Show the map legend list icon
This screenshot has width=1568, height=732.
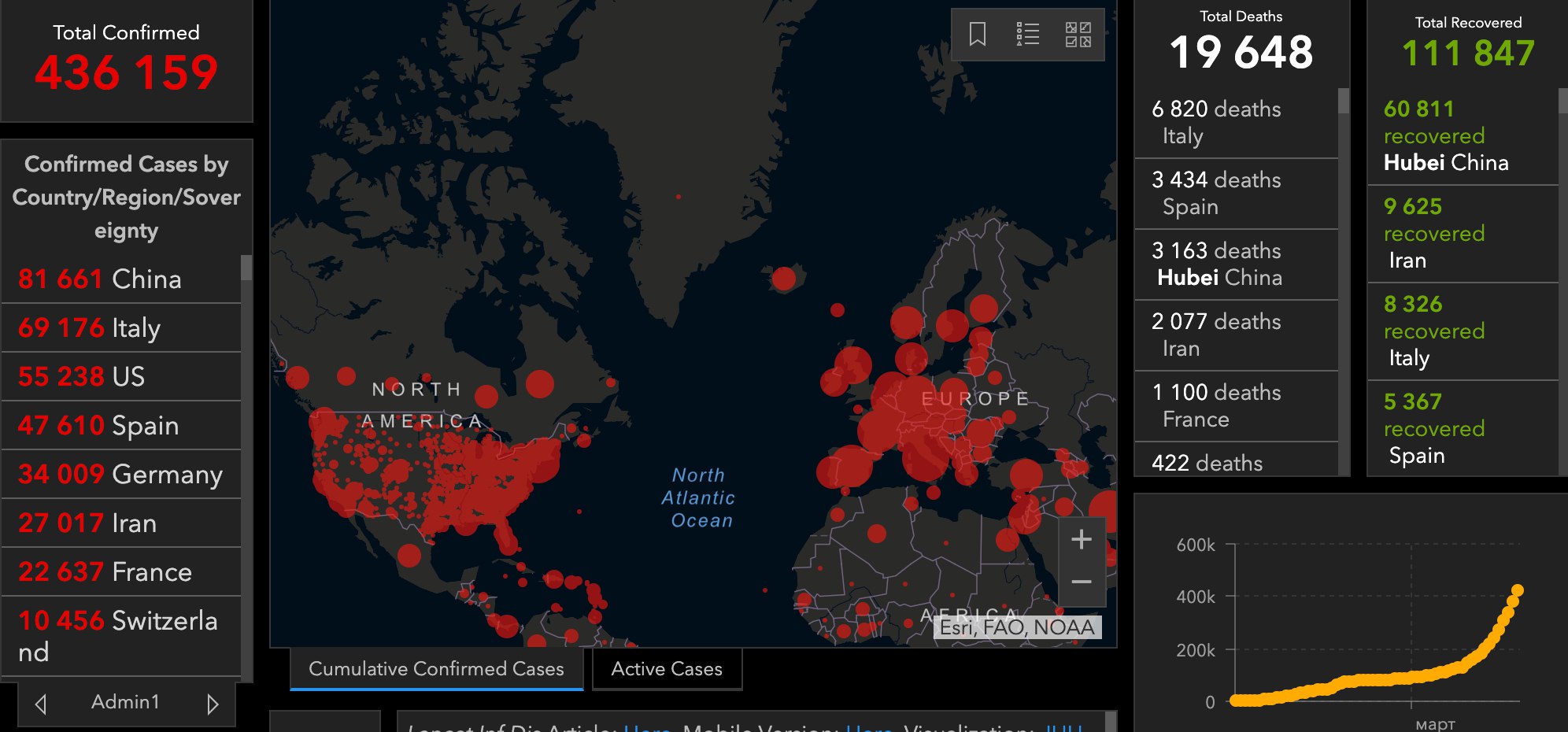[x=1028, y=35]
